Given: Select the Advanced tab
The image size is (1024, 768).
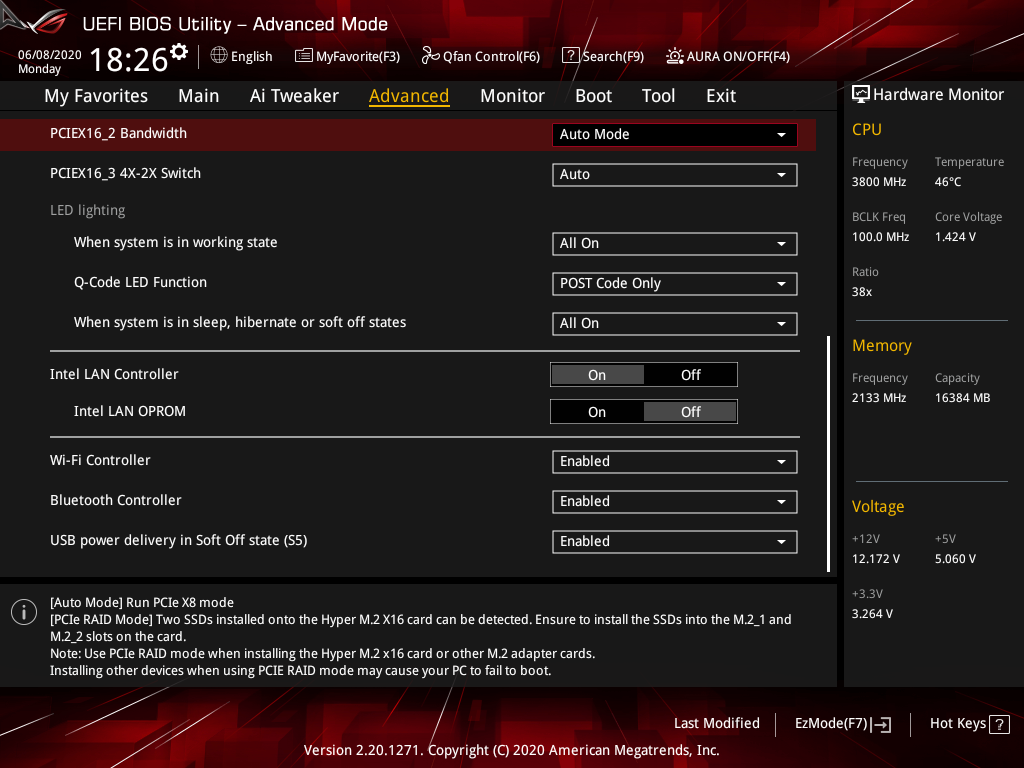Looking at the screenshot, I should pyautogui.click(x=409, y=96).
